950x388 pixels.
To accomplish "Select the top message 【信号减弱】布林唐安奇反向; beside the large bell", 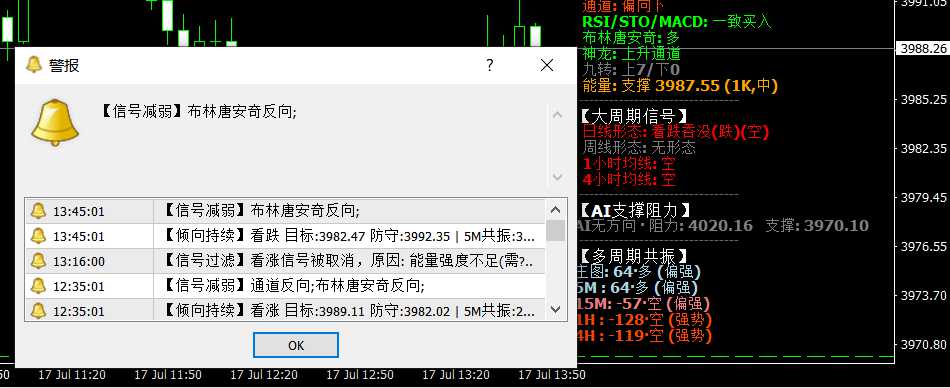I will (x=197, y=112).
